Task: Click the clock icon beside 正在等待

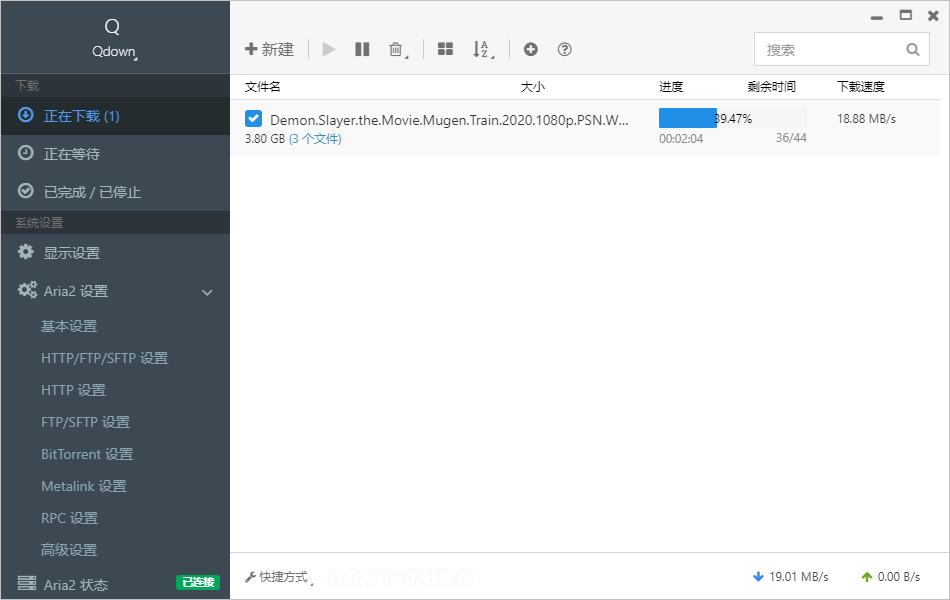Action: tap(25, 153)
